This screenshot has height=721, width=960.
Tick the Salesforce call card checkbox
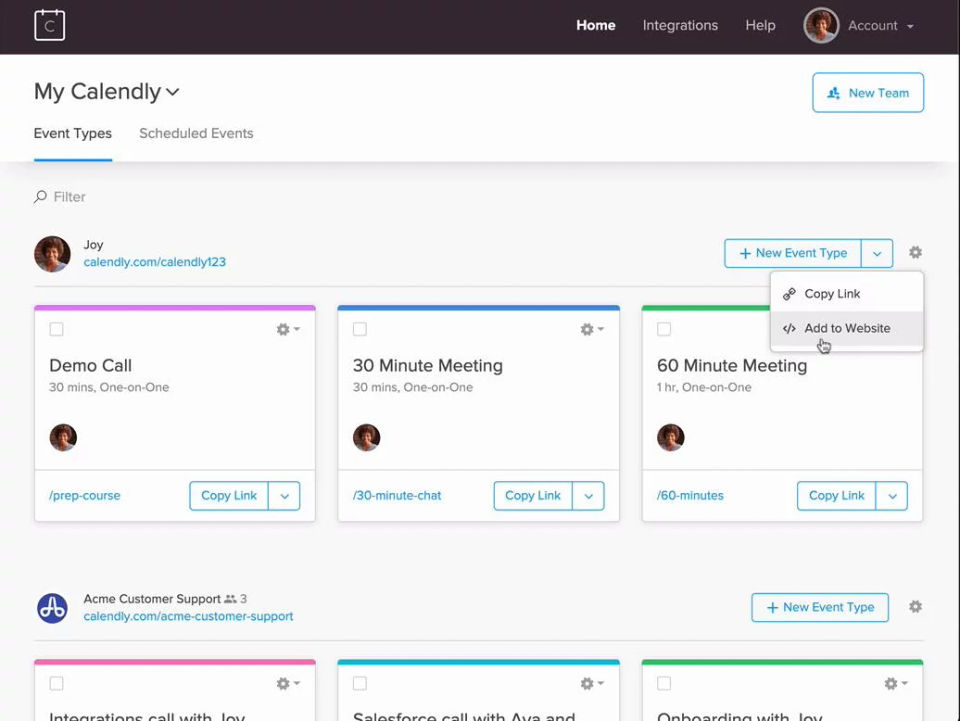click(x=360, y=683)
